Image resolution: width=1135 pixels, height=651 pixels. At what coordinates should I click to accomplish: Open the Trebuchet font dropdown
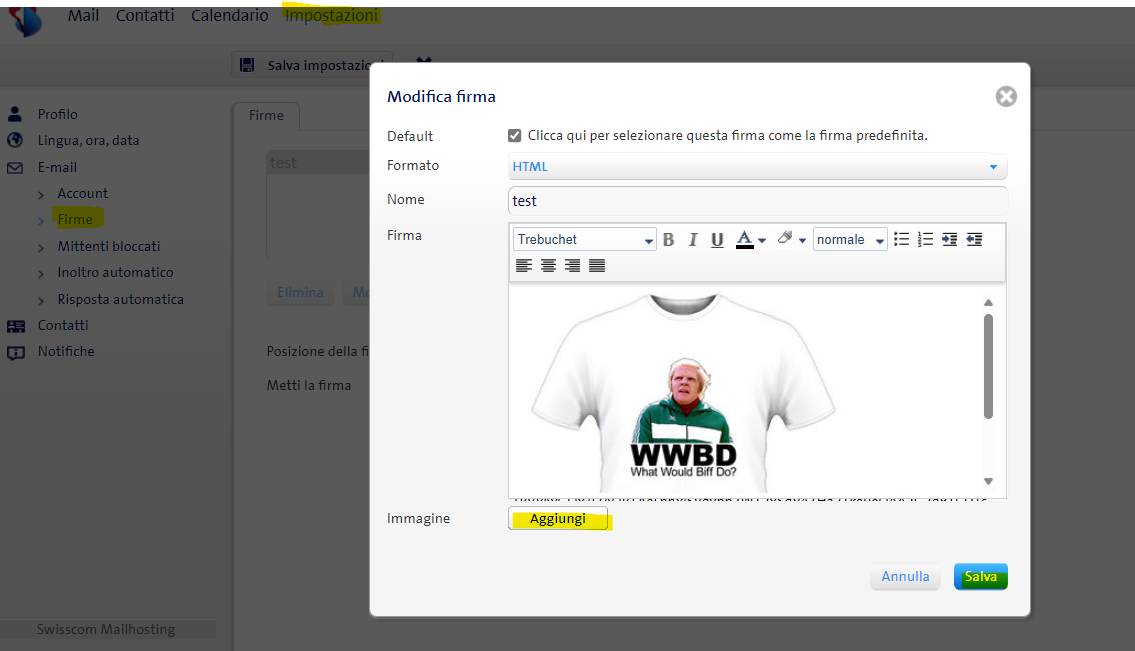pos(585,240)
